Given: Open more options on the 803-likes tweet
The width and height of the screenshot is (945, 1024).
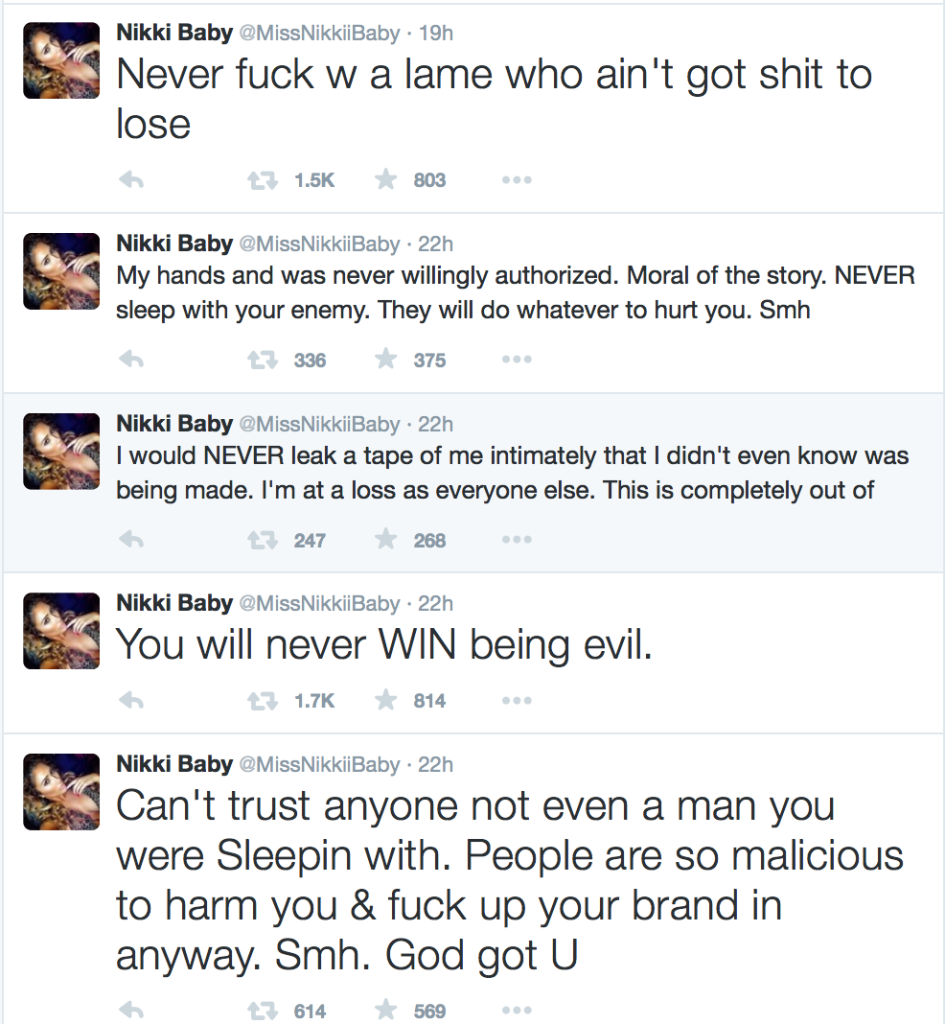Looking at the screenshot, I should tap(516, 181).
